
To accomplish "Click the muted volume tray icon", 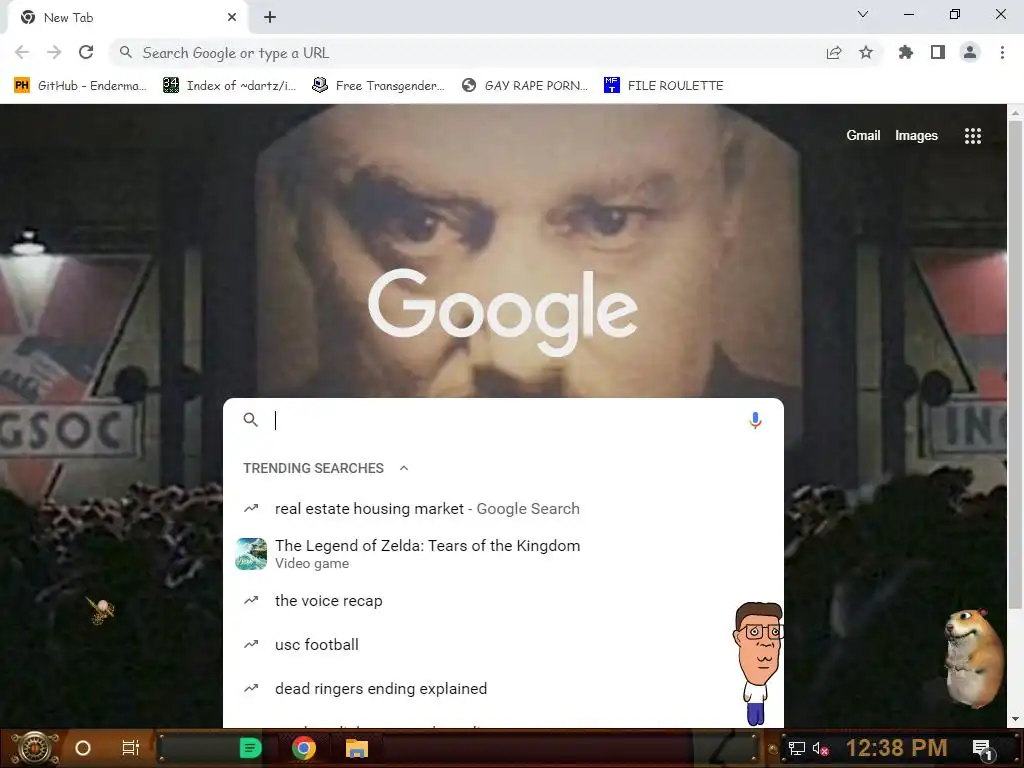I will click(821, 748).
